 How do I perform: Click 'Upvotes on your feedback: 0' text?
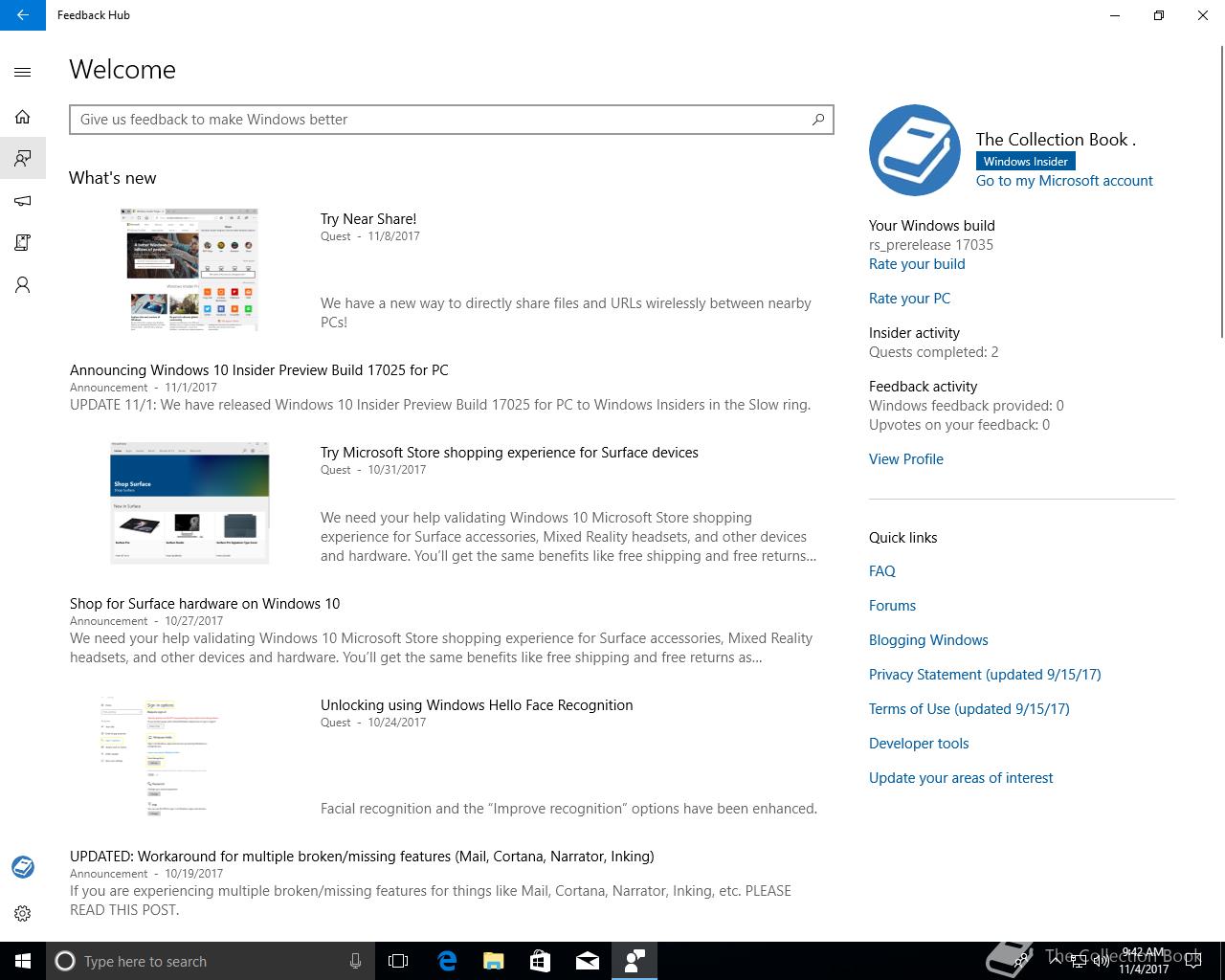click(x=959, y=425)
